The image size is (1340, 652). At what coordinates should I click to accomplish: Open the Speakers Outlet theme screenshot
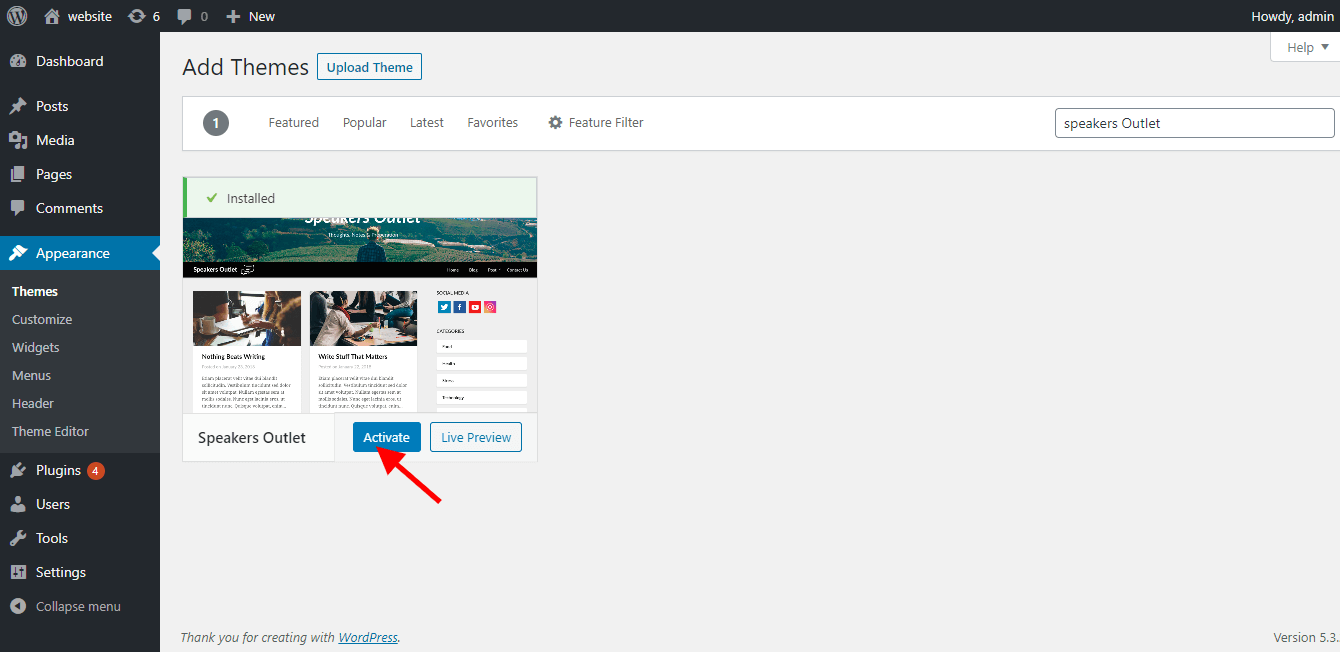(360, 315)
